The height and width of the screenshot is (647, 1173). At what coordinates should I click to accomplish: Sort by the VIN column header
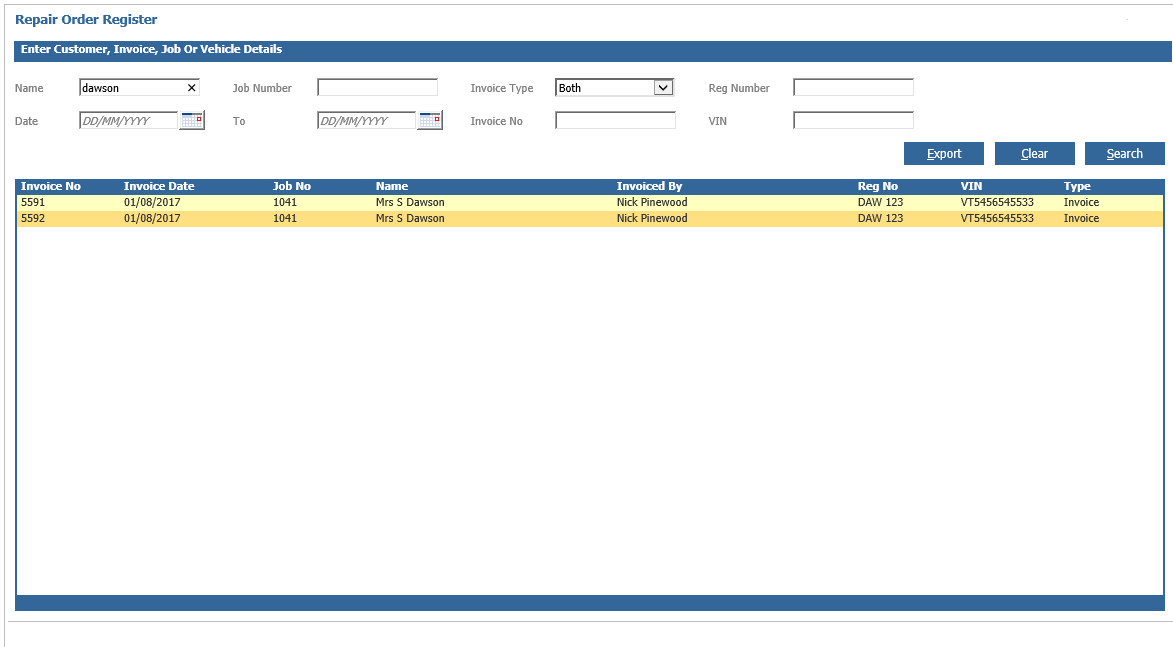click(x=971, y=186)
